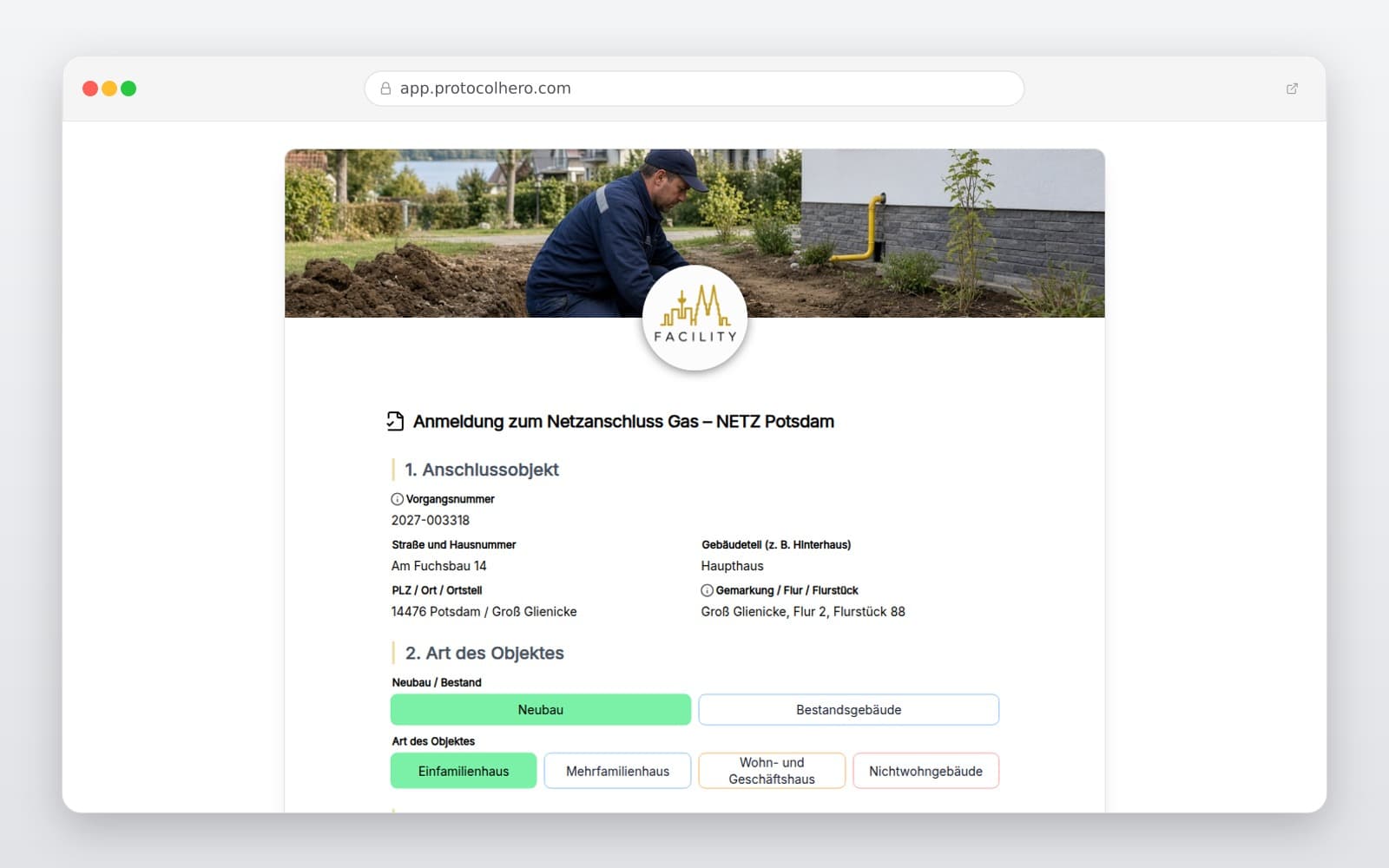Choose Nichtwohngebäude as object type

click(926, 771)
